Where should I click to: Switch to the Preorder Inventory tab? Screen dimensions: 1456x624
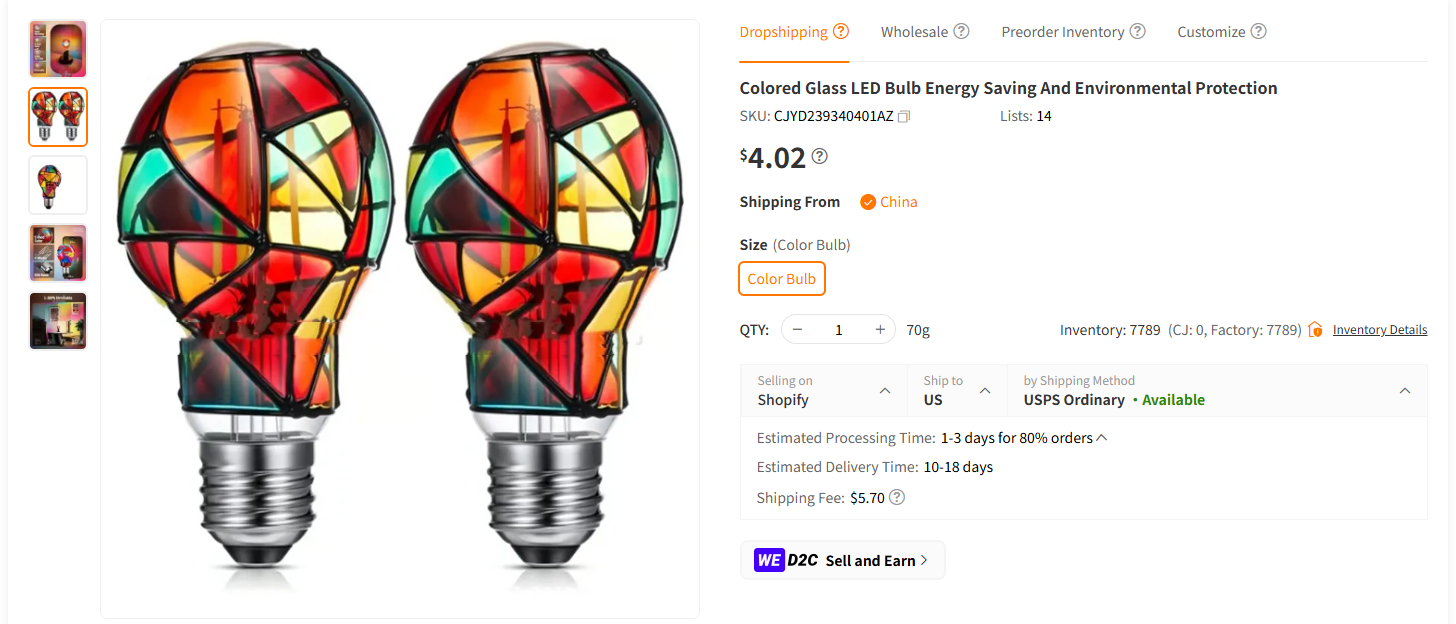pyautogui.click(x=1063, y=31)
